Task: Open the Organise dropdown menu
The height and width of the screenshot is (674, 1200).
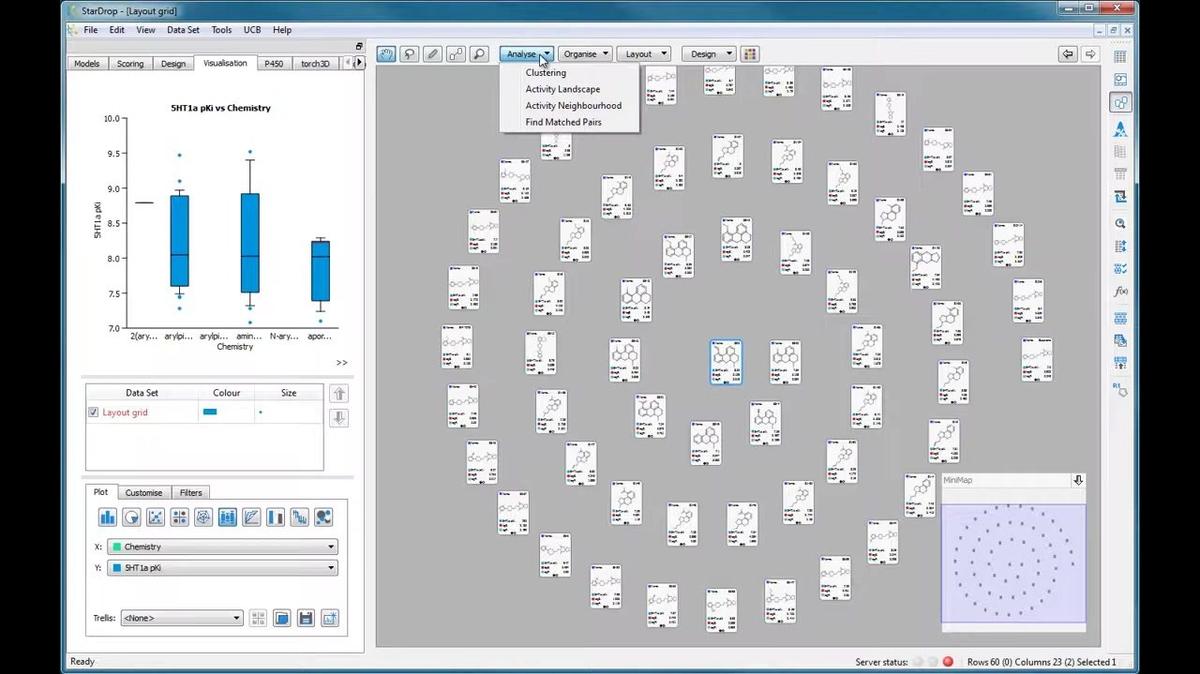Action: tap(585, 53)
